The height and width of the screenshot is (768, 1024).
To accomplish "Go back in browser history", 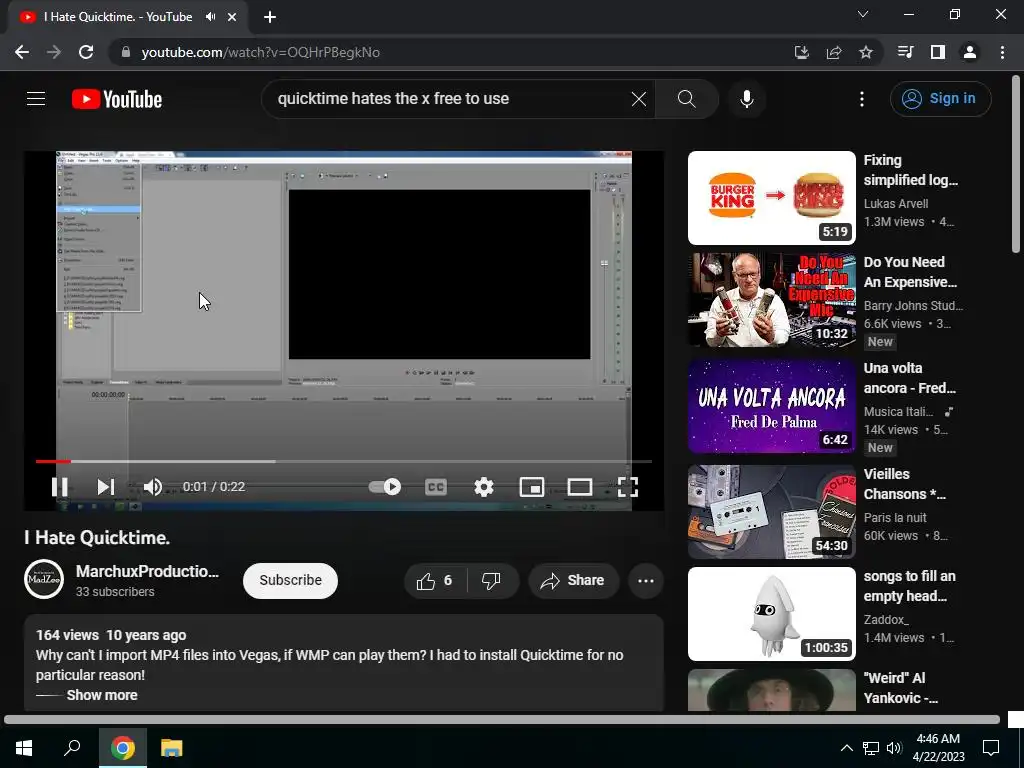I will click(22, 52).
